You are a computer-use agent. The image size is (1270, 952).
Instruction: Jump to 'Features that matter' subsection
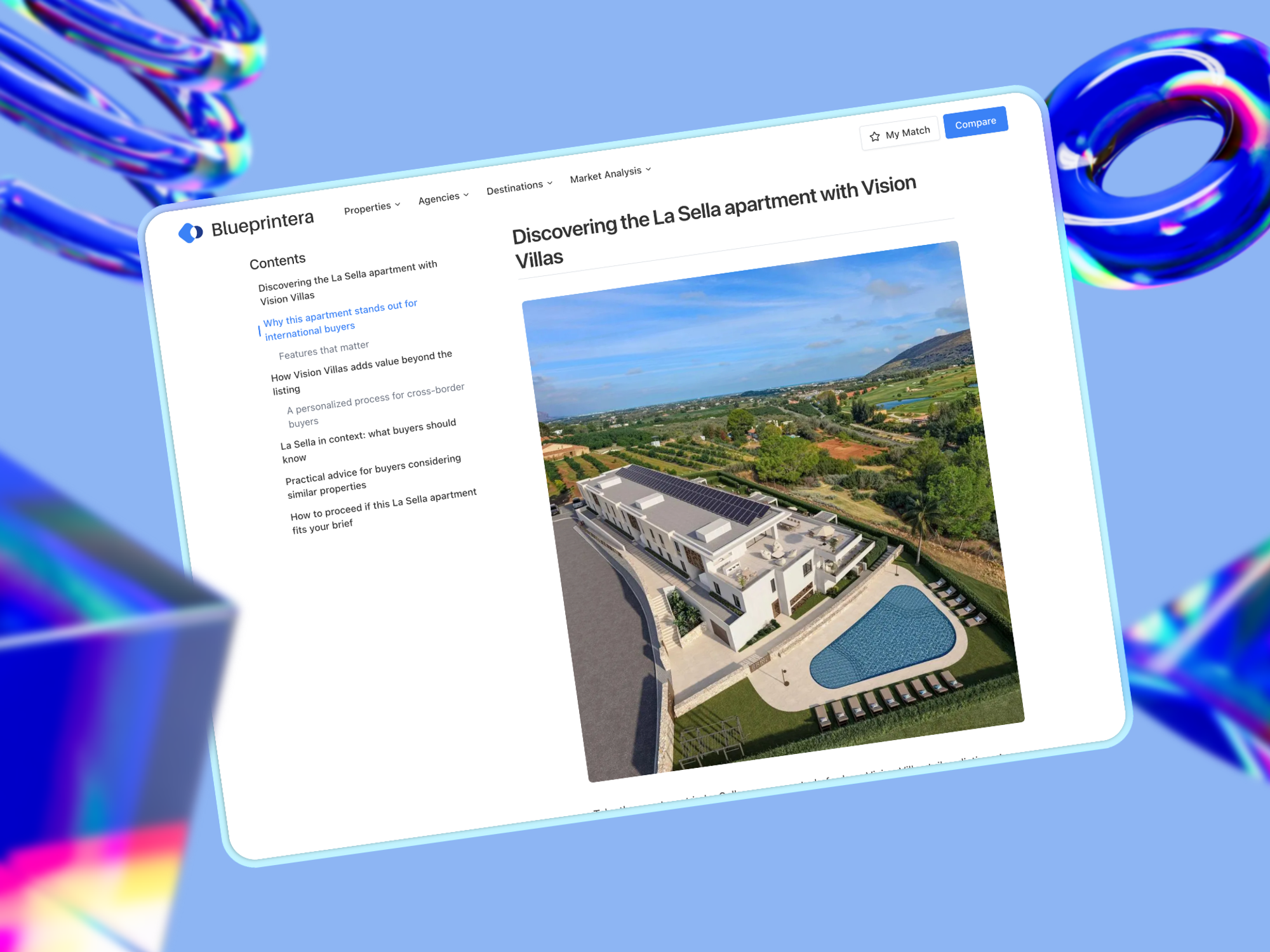324,350
